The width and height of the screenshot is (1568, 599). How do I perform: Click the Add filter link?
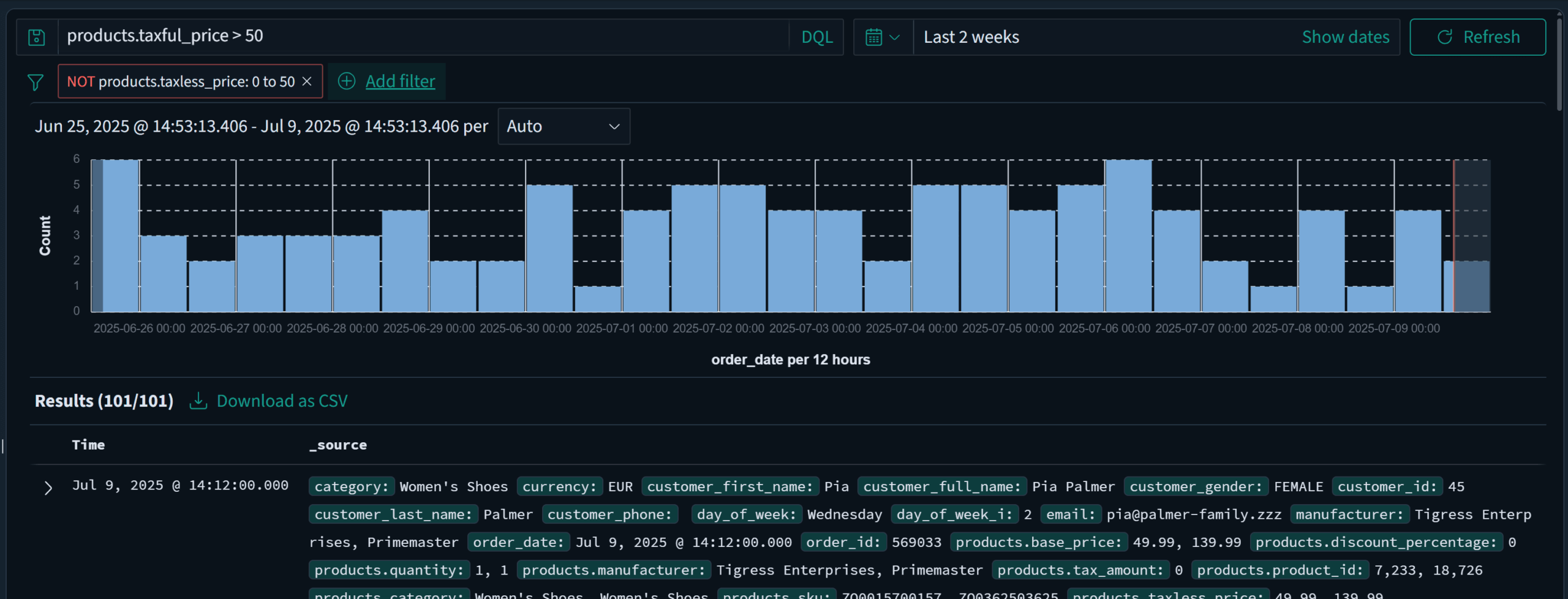pyautogui.click(x=401, y=81)
